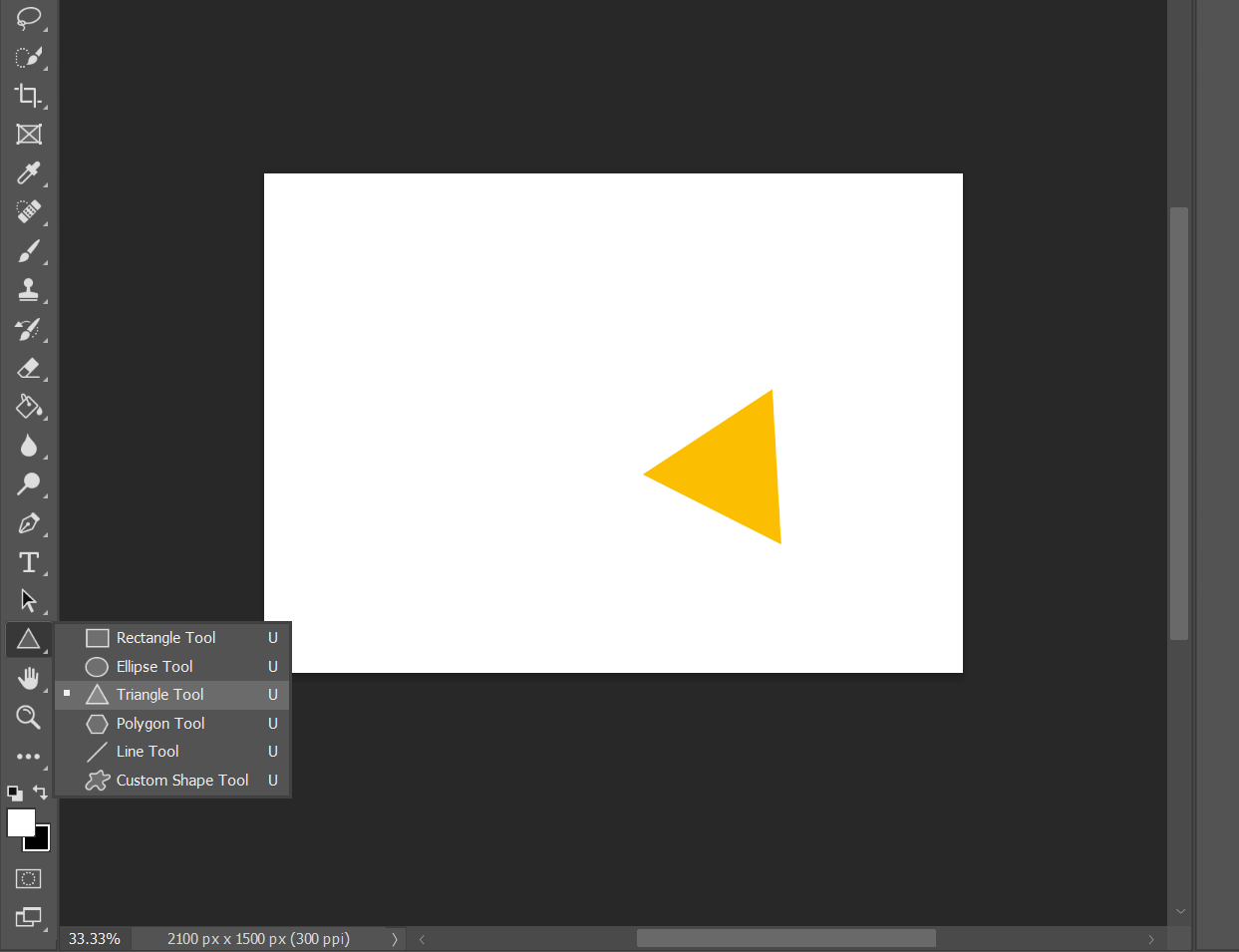Click the 33.33% zoom level field
The image size is (1239, 952).
95,939
